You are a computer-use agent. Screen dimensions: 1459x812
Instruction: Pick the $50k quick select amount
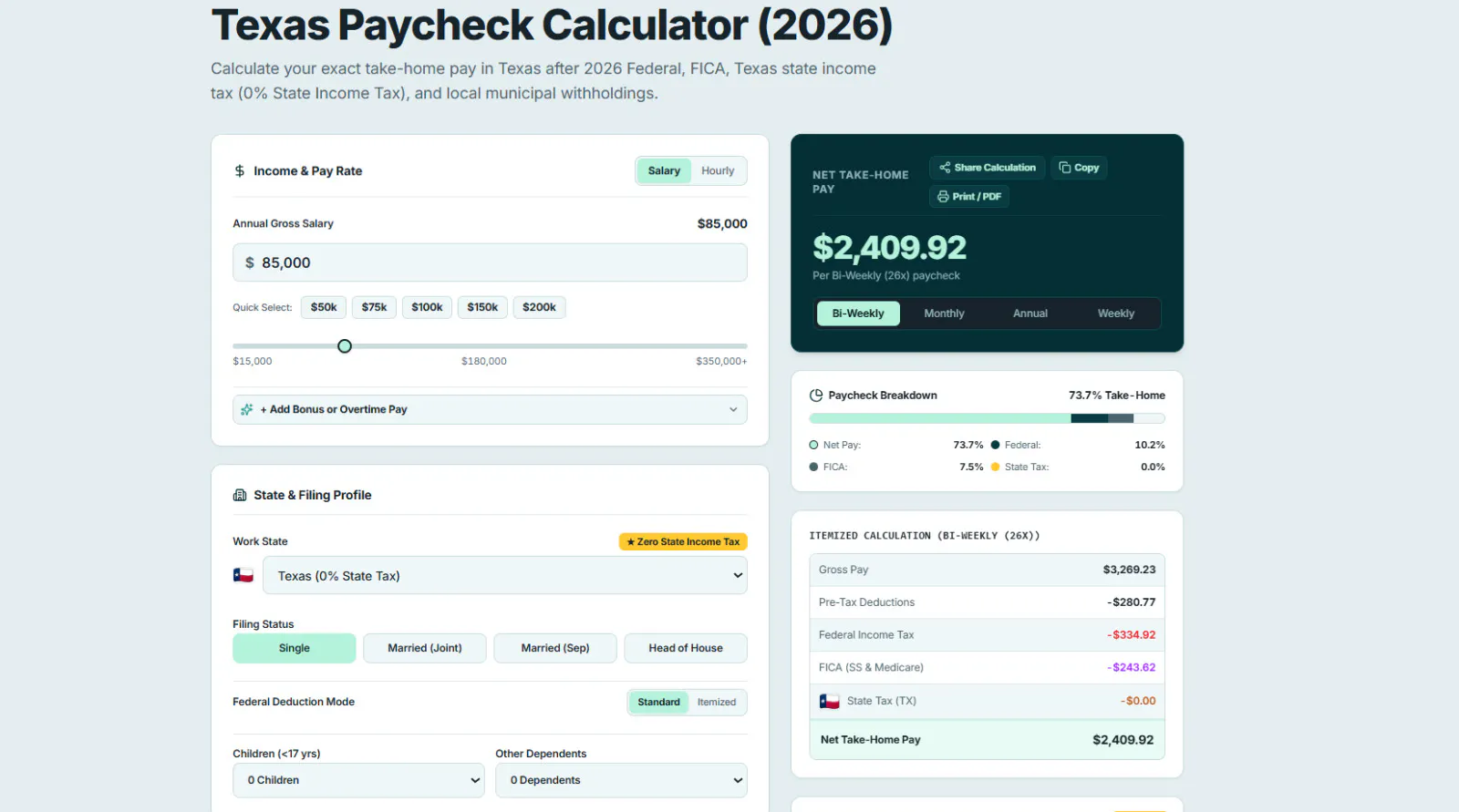tap(324, 307)
